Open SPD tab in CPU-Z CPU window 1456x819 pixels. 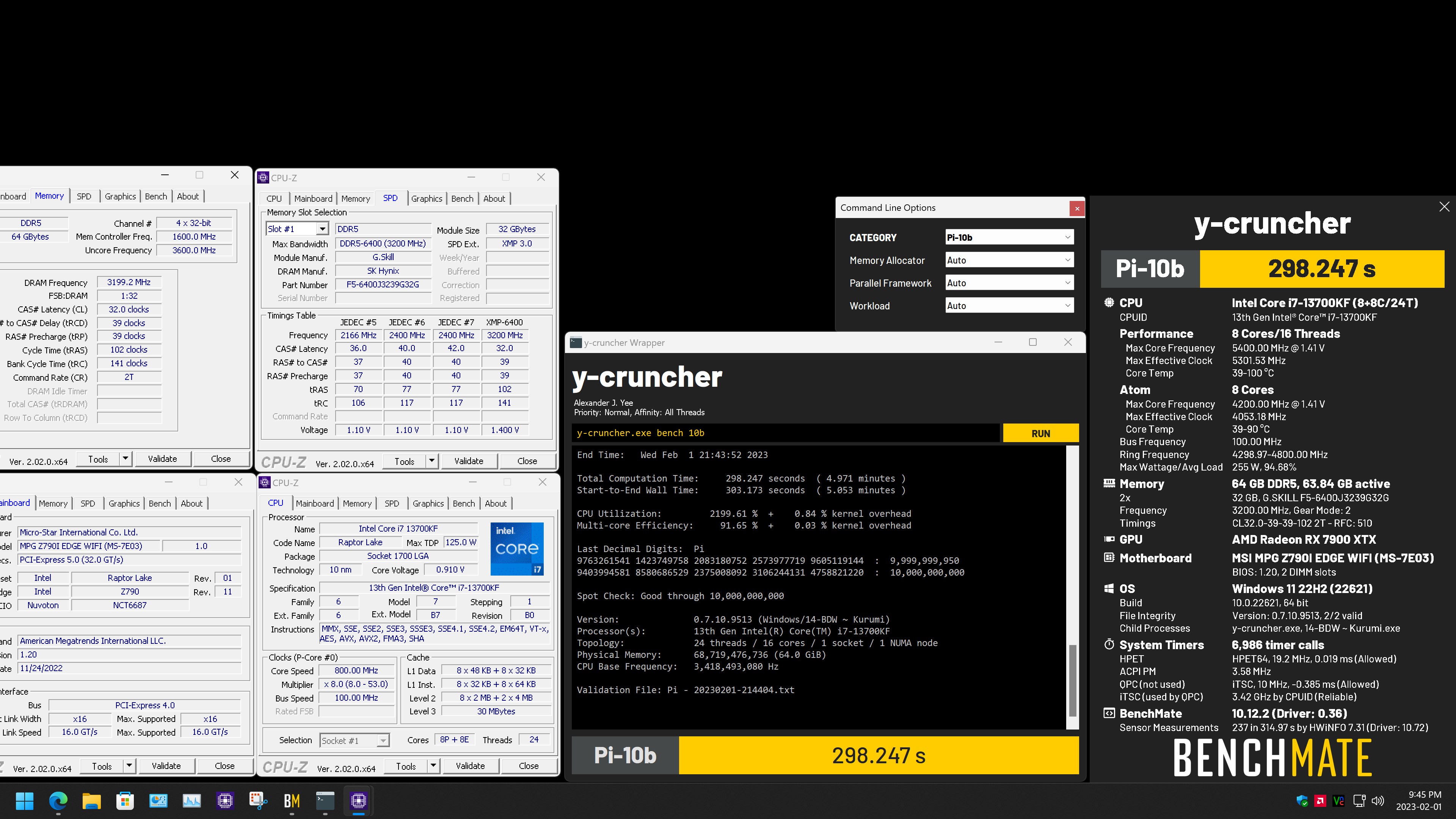392,503
